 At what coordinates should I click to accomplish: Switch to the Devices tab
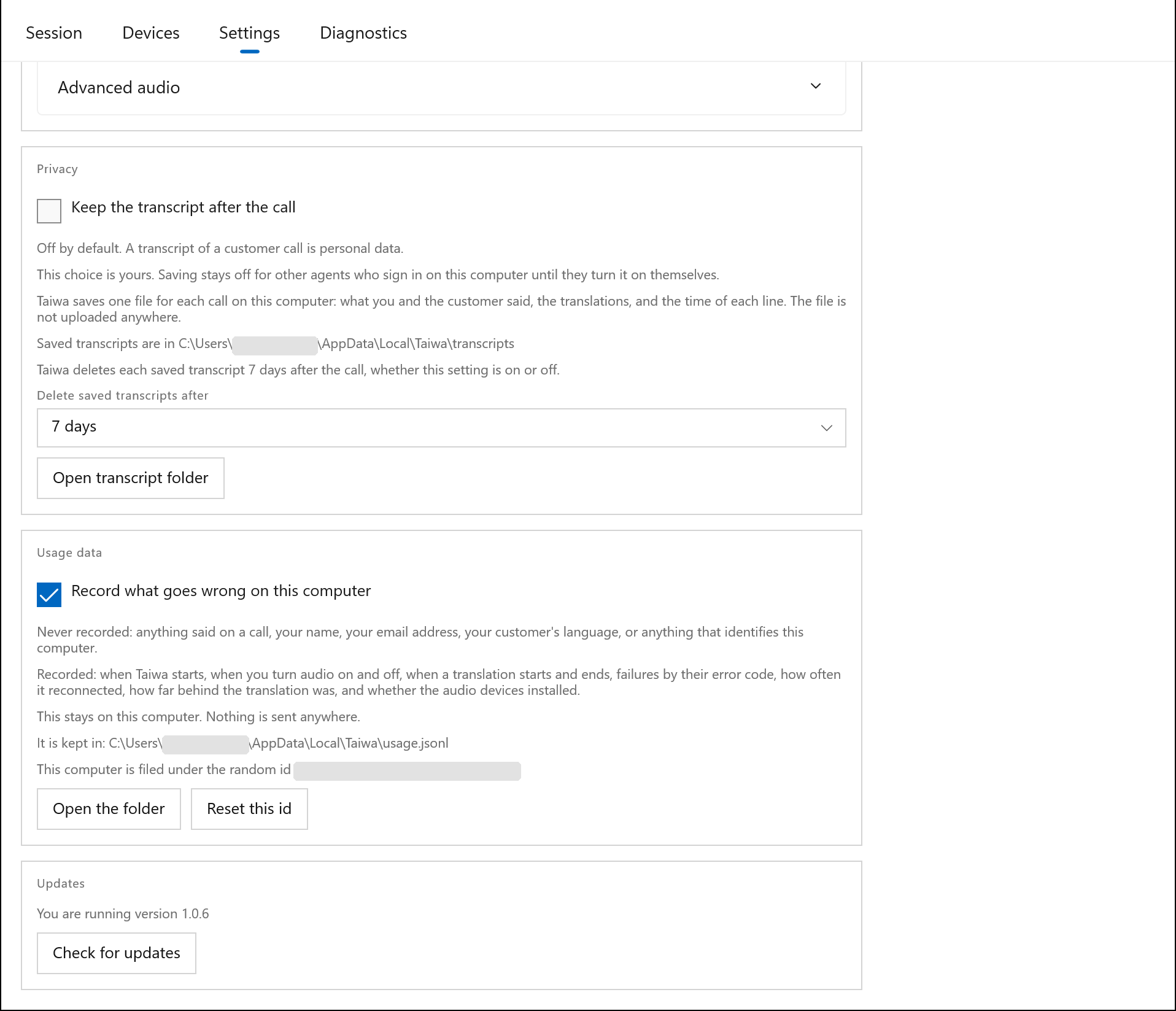coord(151,33)
